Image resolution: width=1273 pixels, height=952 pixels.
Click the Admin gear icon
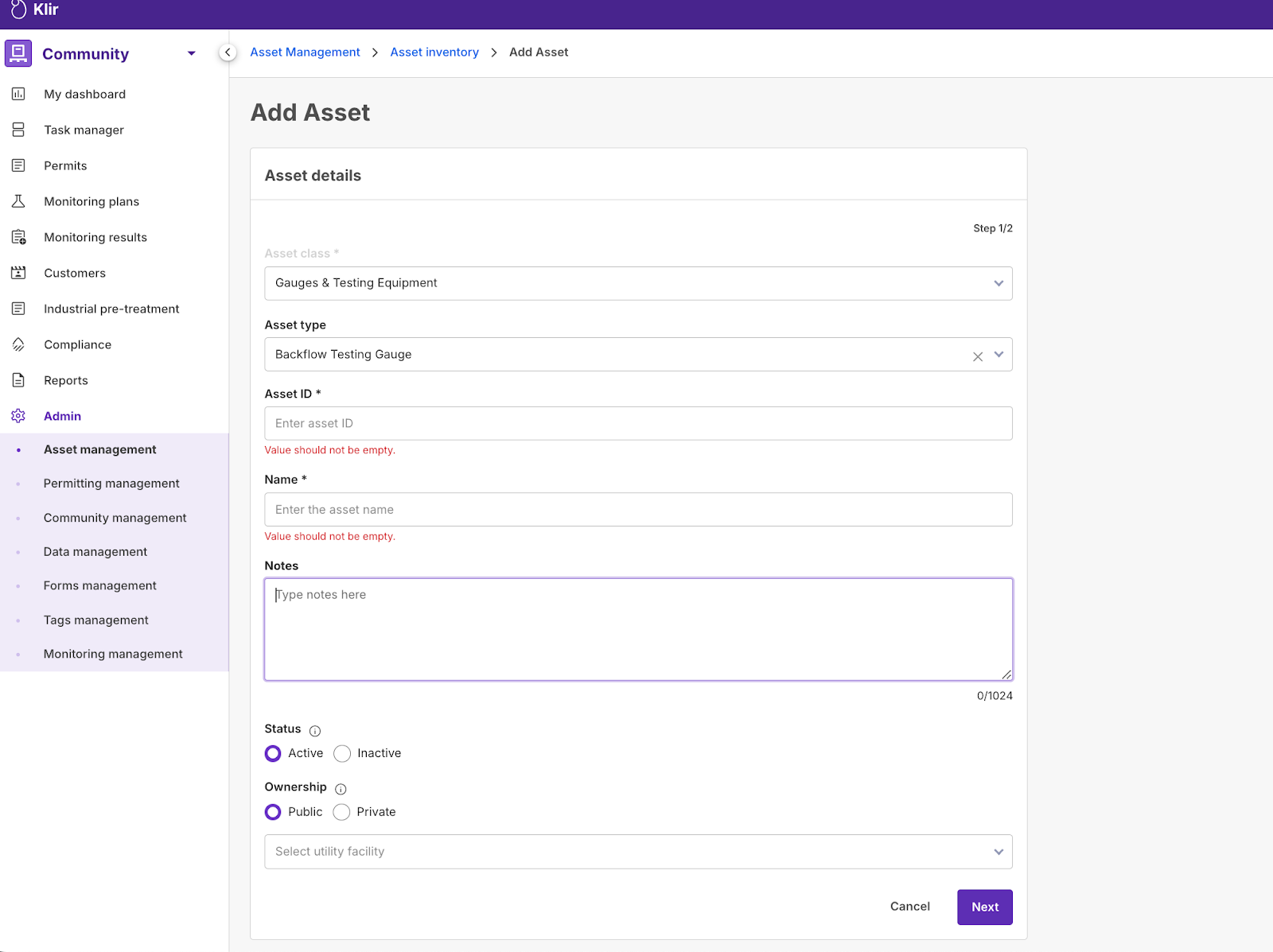pos(18,416)
